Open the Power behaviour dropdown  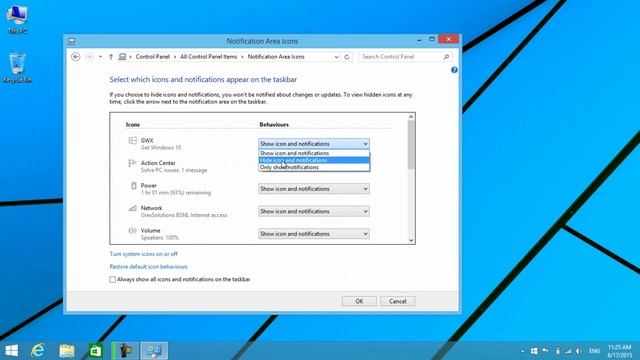pyautogui.click(x=314, y=189)
